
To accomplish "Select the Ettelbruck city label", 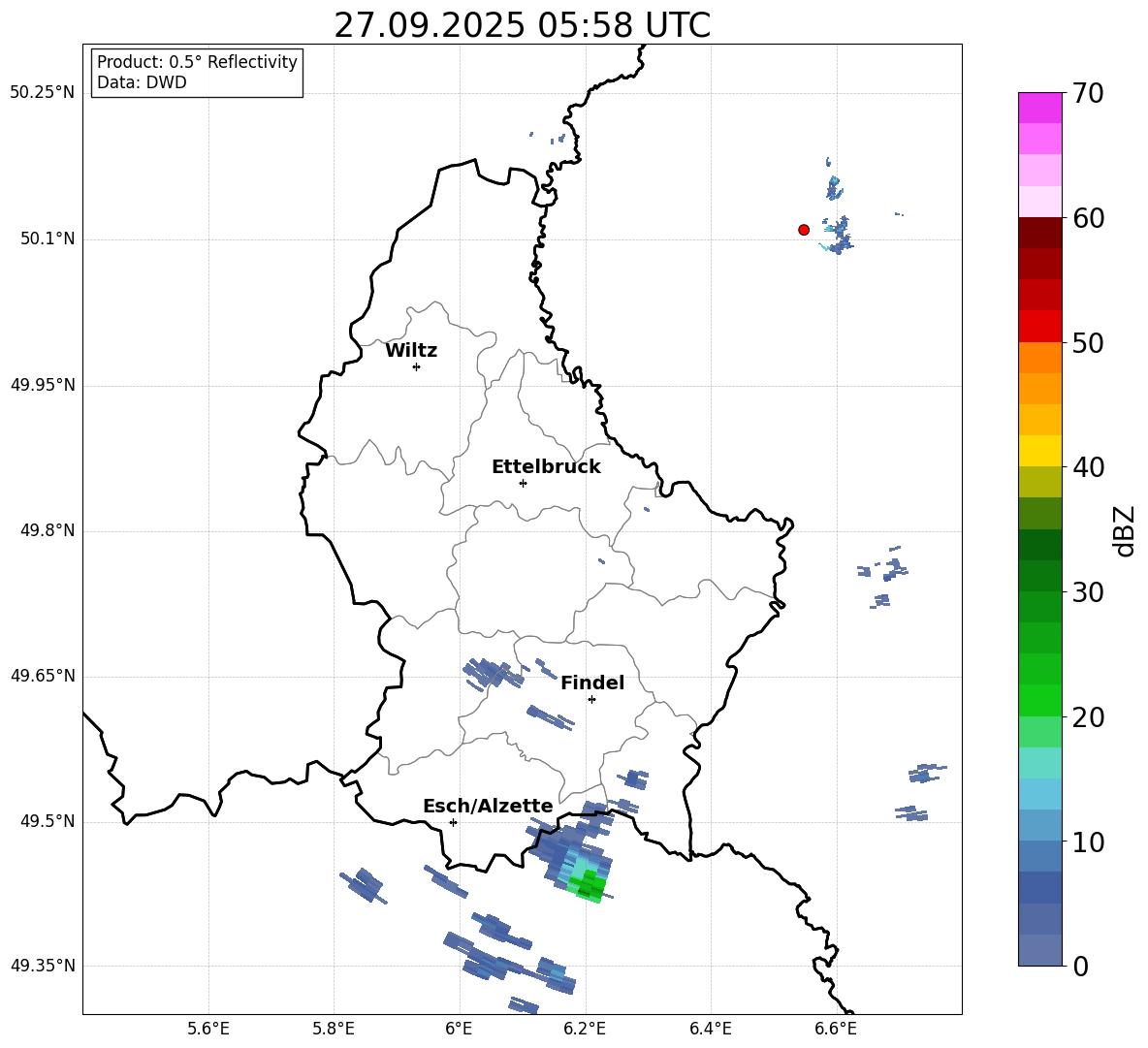I will (546, 467).
